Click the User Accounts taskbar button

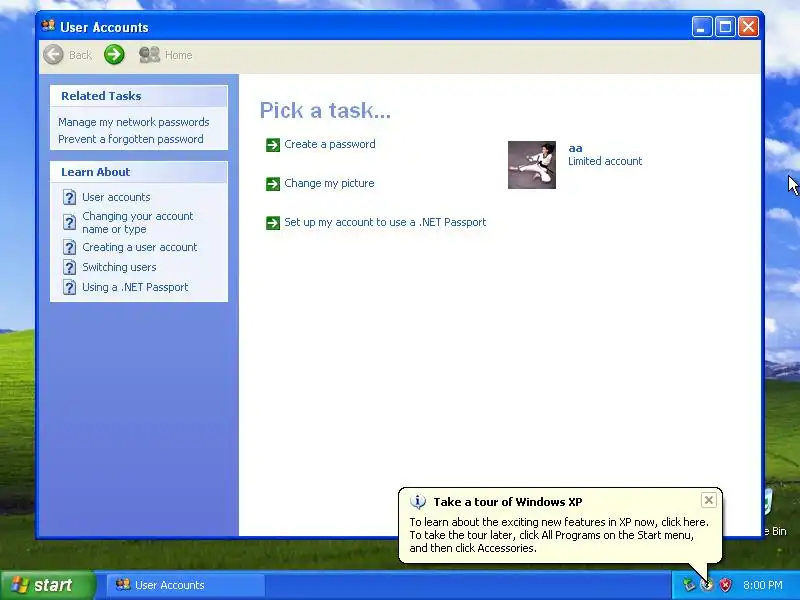tap(186, 585)
